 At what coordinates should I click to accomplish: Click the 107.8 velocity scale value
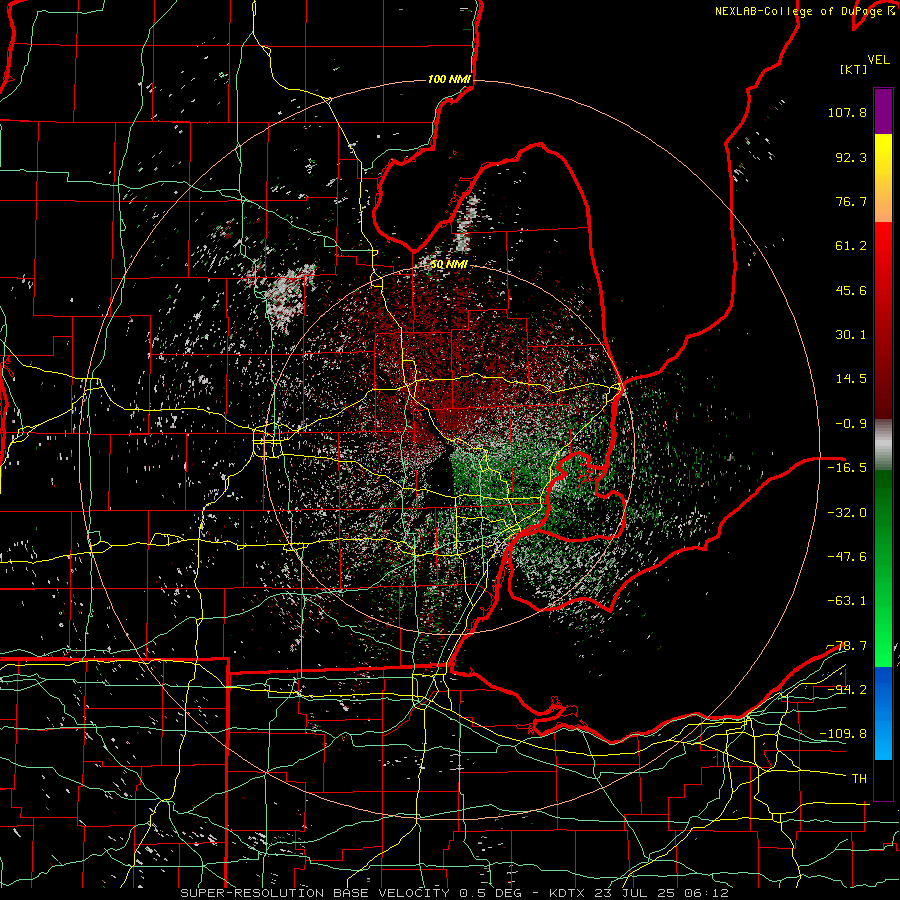[847, 112]
